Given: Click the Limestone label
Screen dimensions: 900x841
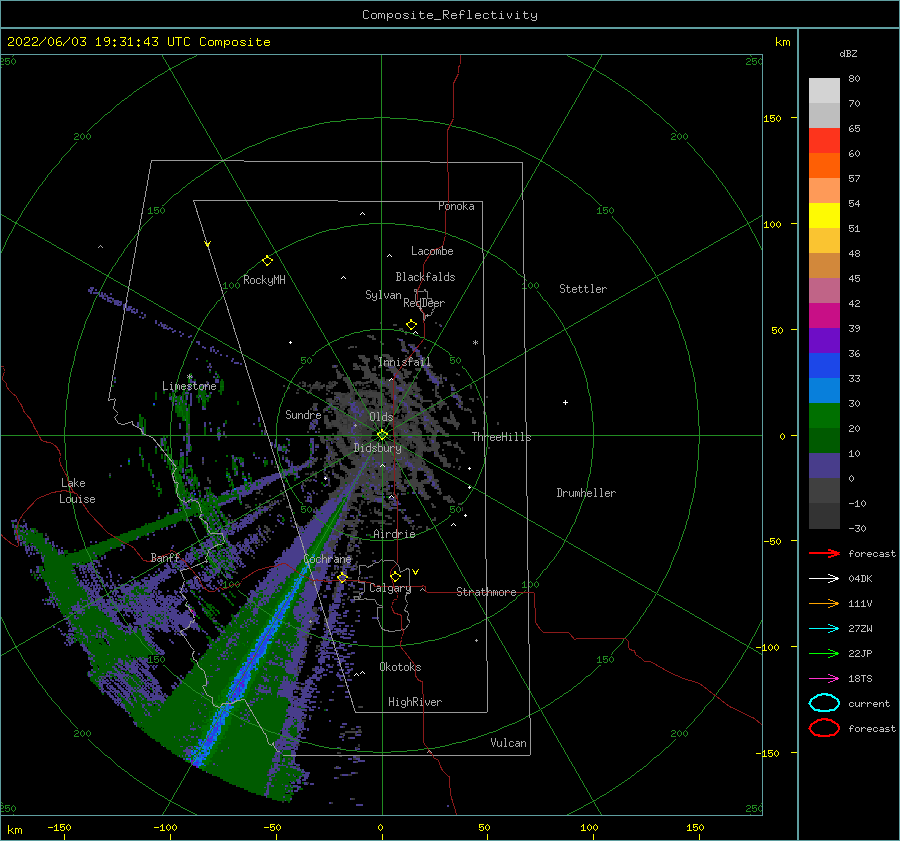Looking at the screenshot, I should 189,386.
